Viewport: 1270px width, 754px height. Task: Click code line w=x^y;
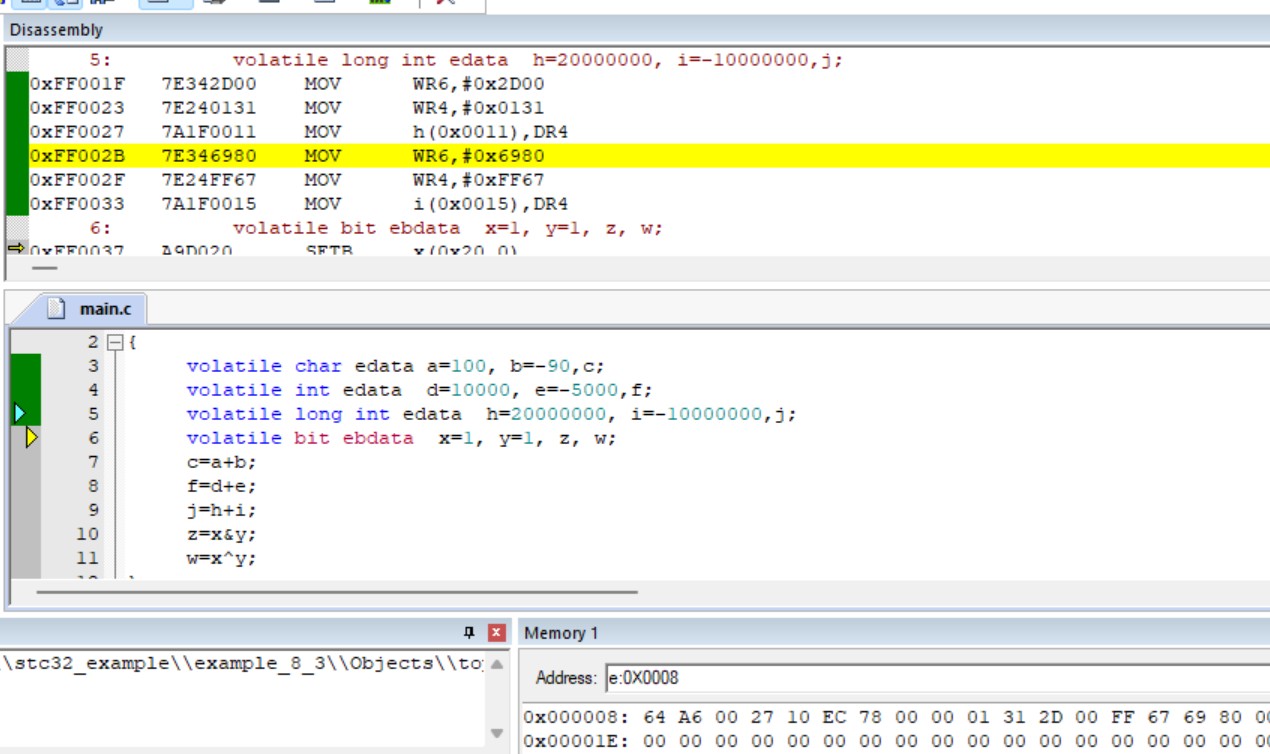221,558
